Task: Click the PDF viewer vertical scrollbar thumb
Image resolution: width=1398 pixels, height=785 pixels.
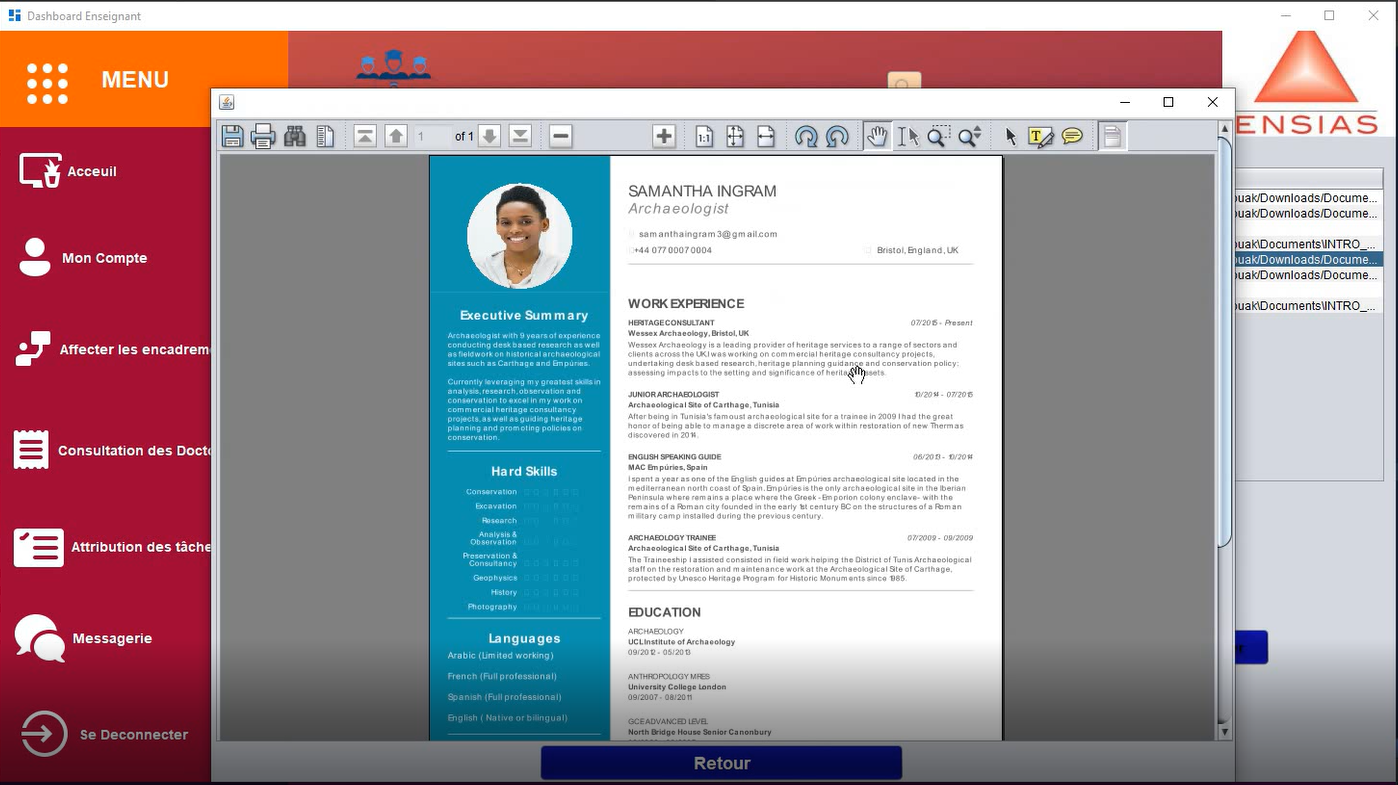Action: click(x=1225, y=342)
